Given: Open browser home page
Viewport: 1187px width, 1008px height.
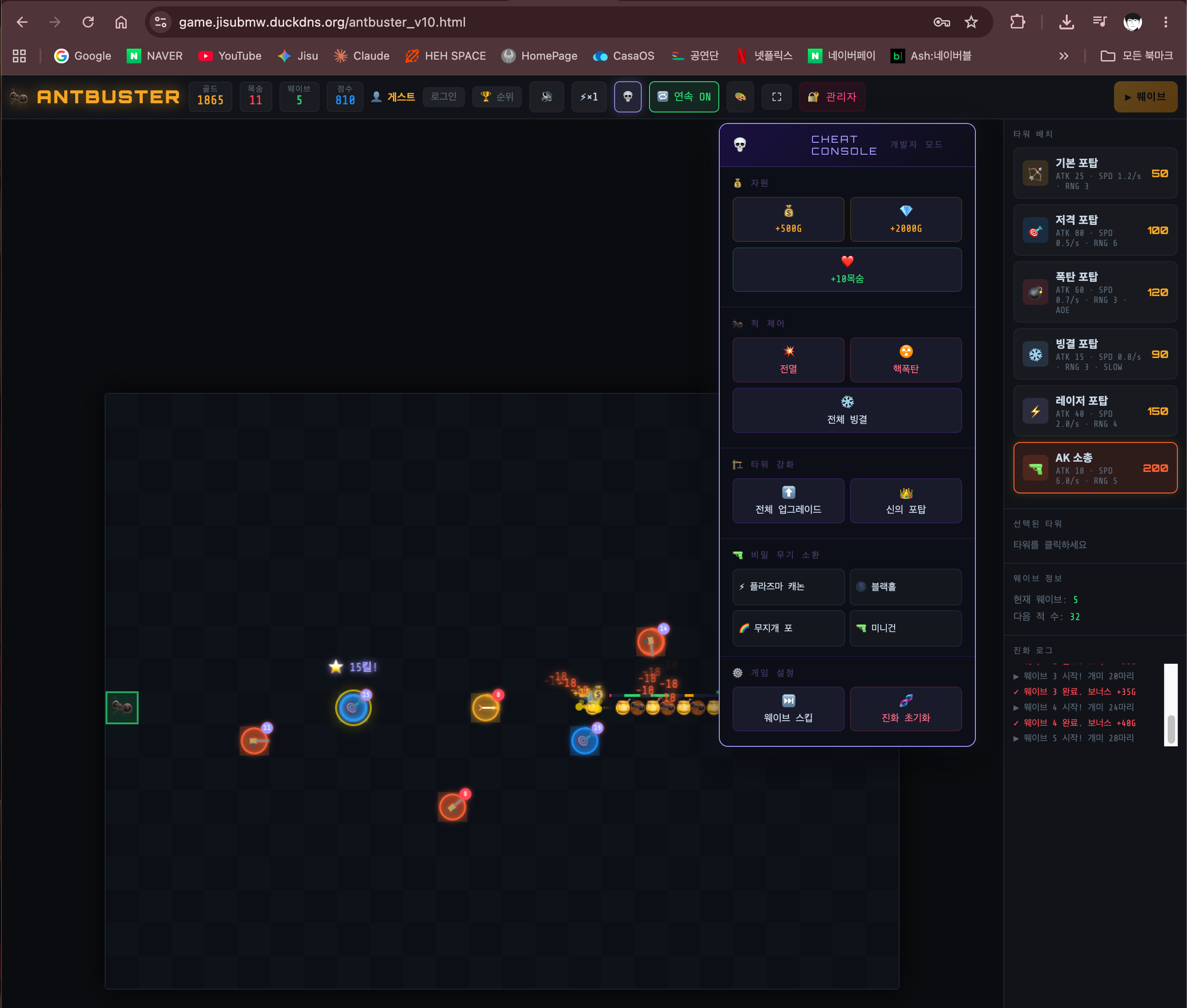Looking at the screenshot, I should (121, 22).
